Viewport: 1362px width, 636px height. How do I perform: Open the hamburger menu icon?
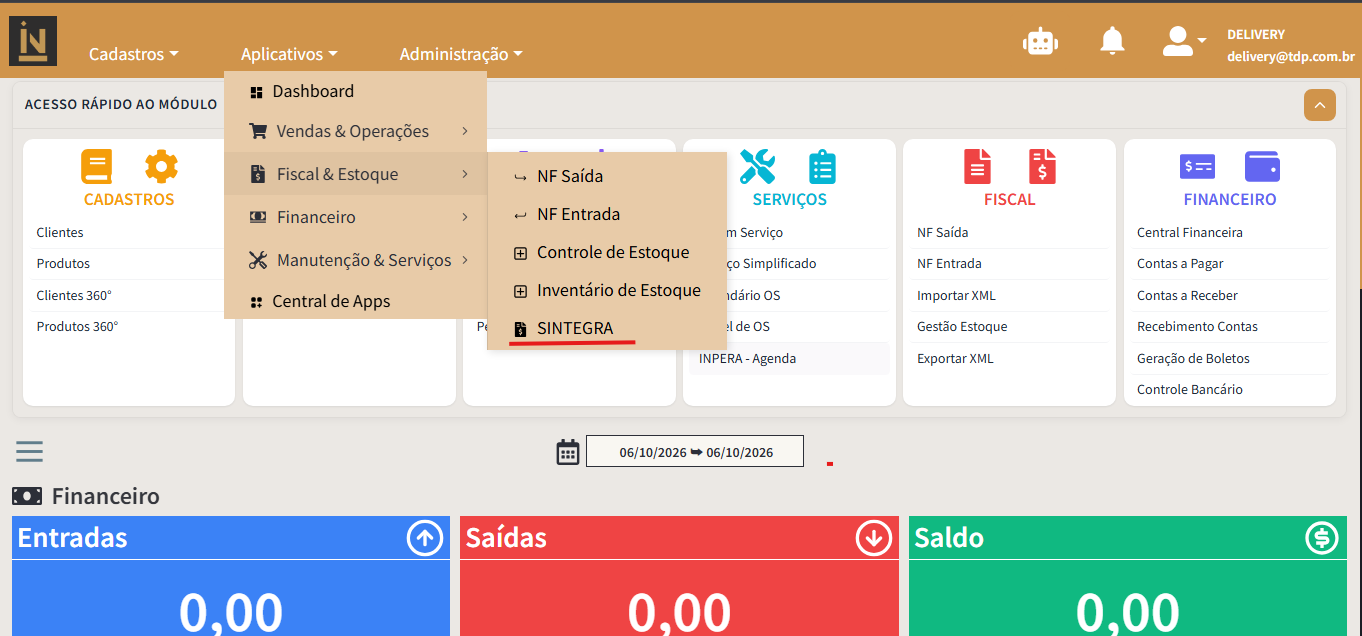tap(29, 451)
